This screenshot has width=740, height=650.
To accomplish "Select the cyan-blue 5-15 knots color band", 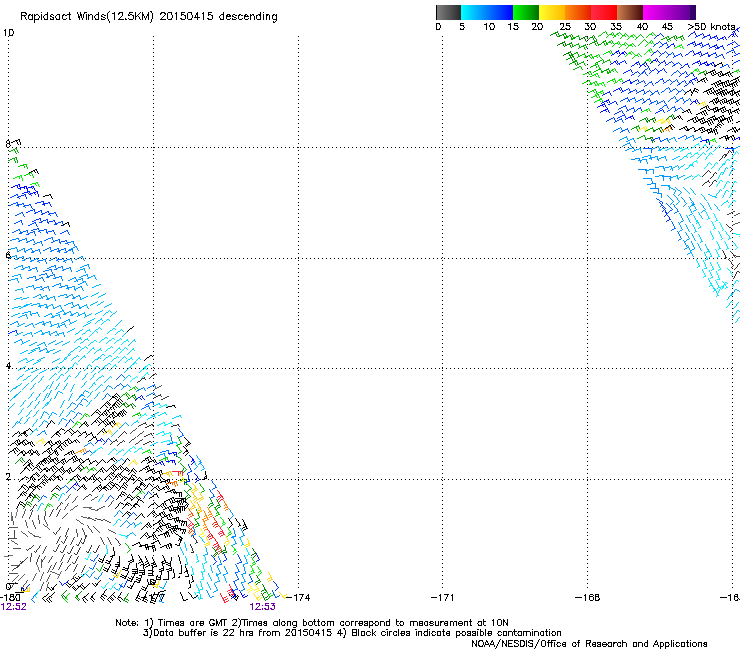I will [x=487, y=12].
